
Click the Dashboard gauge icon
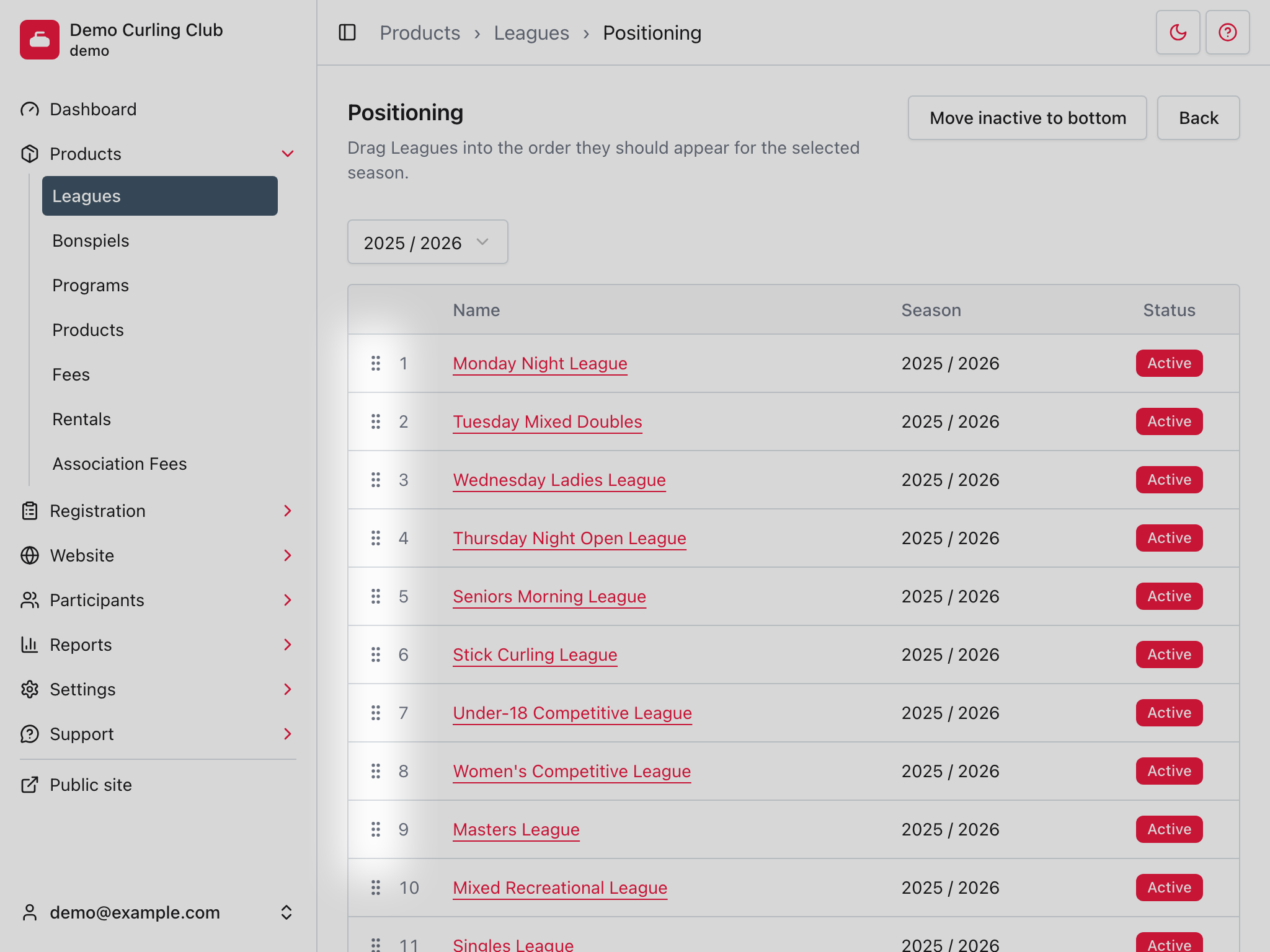tap(30, 109)
